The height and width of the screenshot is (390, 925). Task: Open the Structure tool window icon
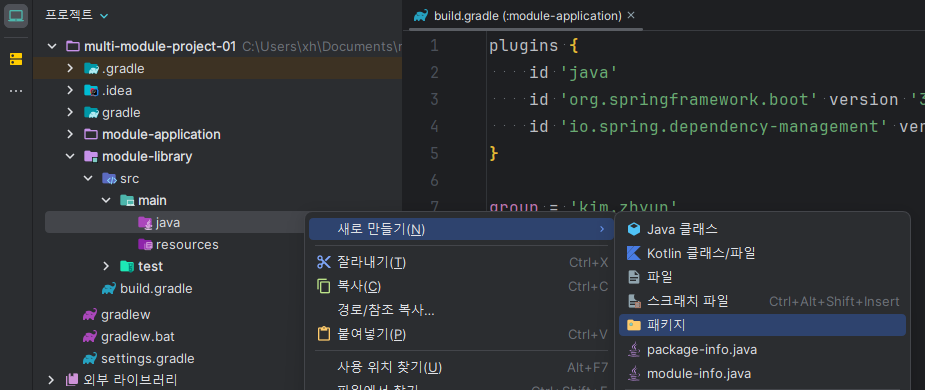click(x=16, y=59)
